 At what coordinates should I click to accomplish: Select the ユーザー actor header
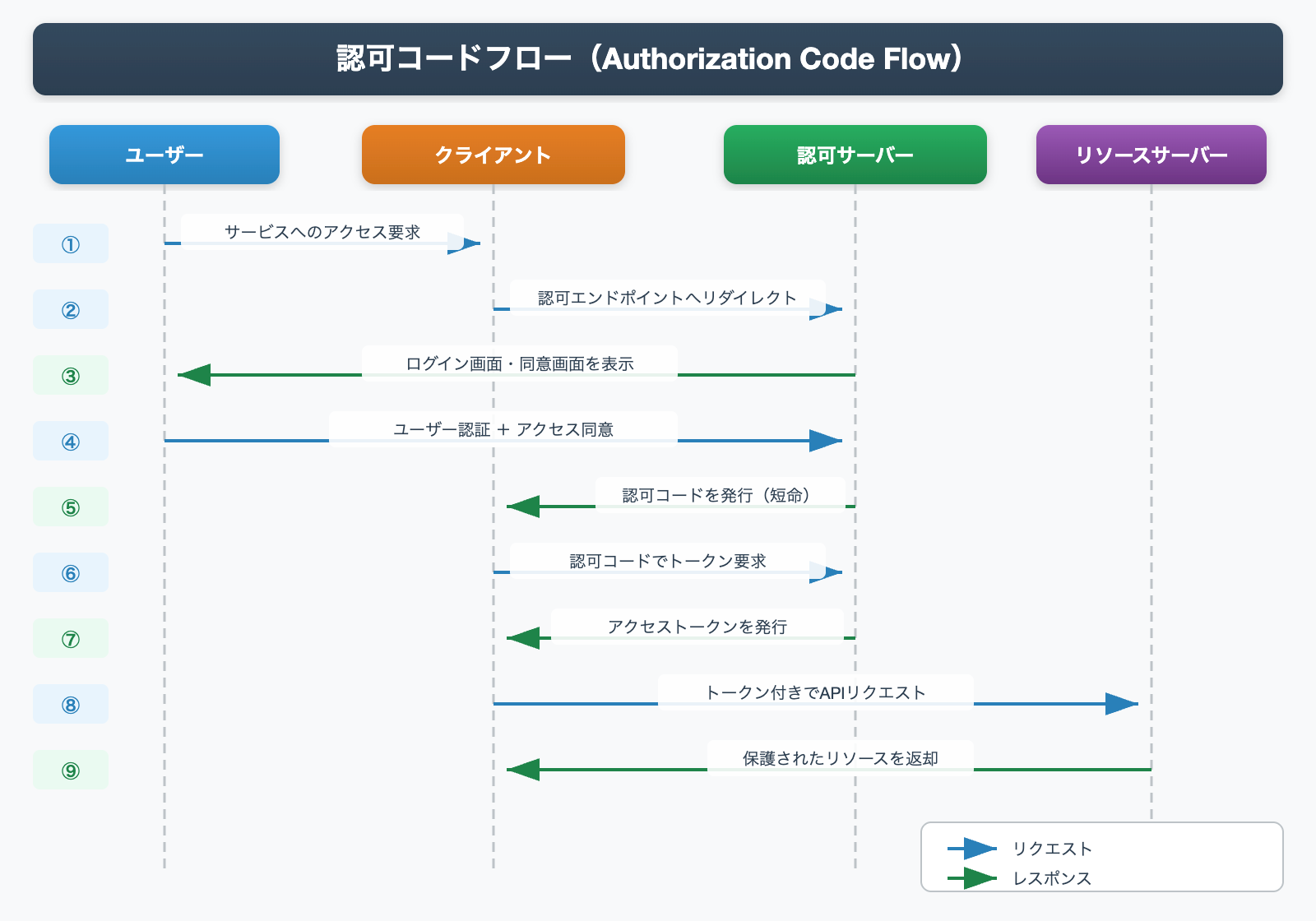pyautogui.click(x=164, y=154)
